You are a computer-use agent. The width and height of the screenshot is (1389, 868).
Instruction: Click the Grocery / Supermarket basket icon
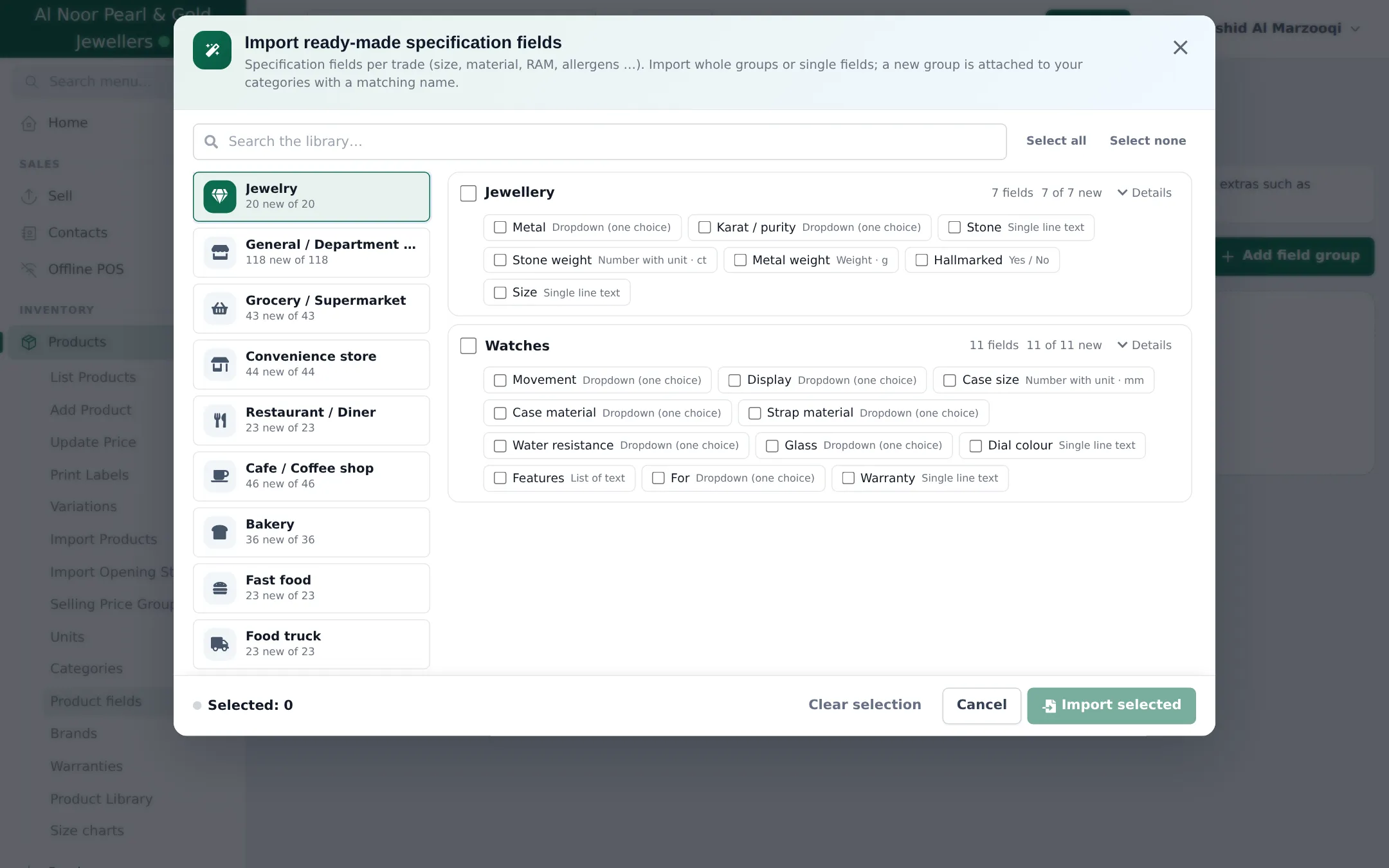(220, 308)
